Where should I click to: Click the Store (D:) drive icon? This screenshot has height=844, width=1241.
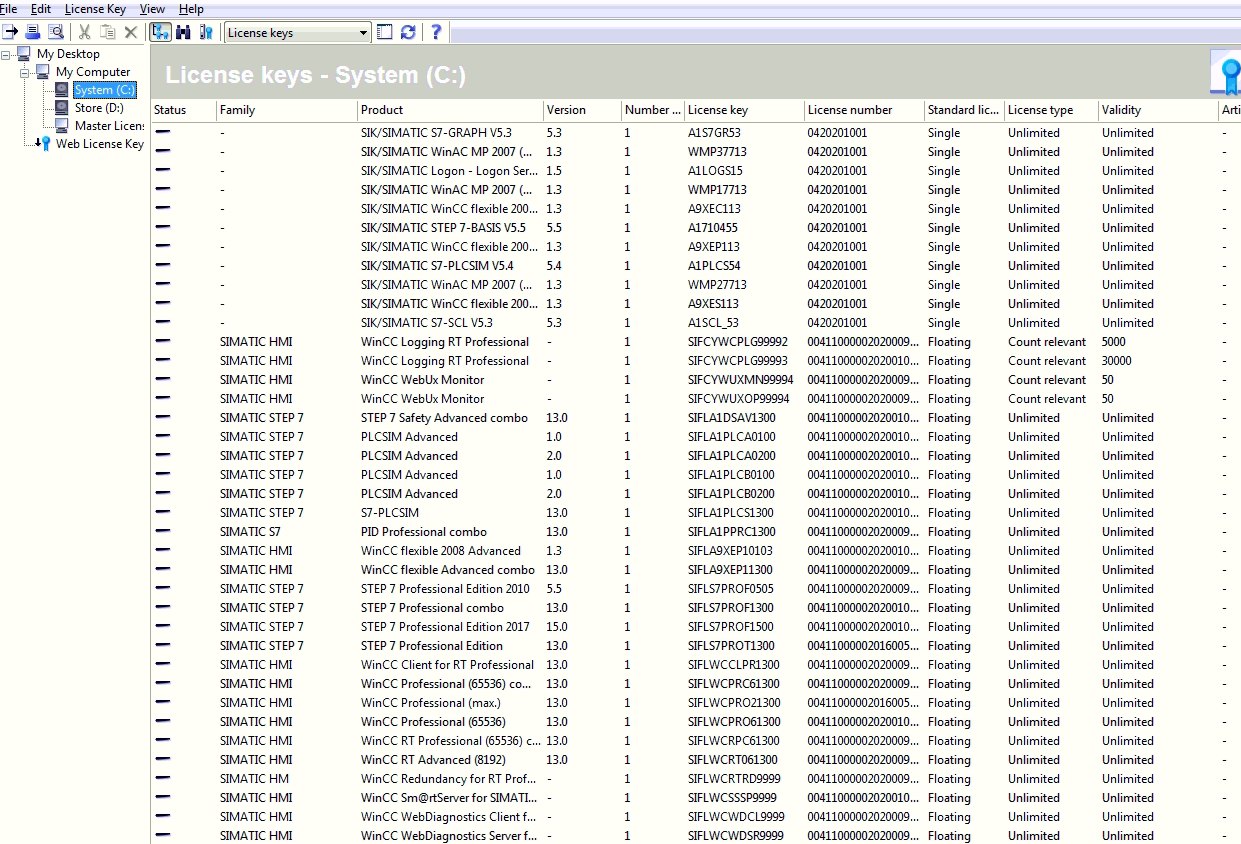coord(62,108)
